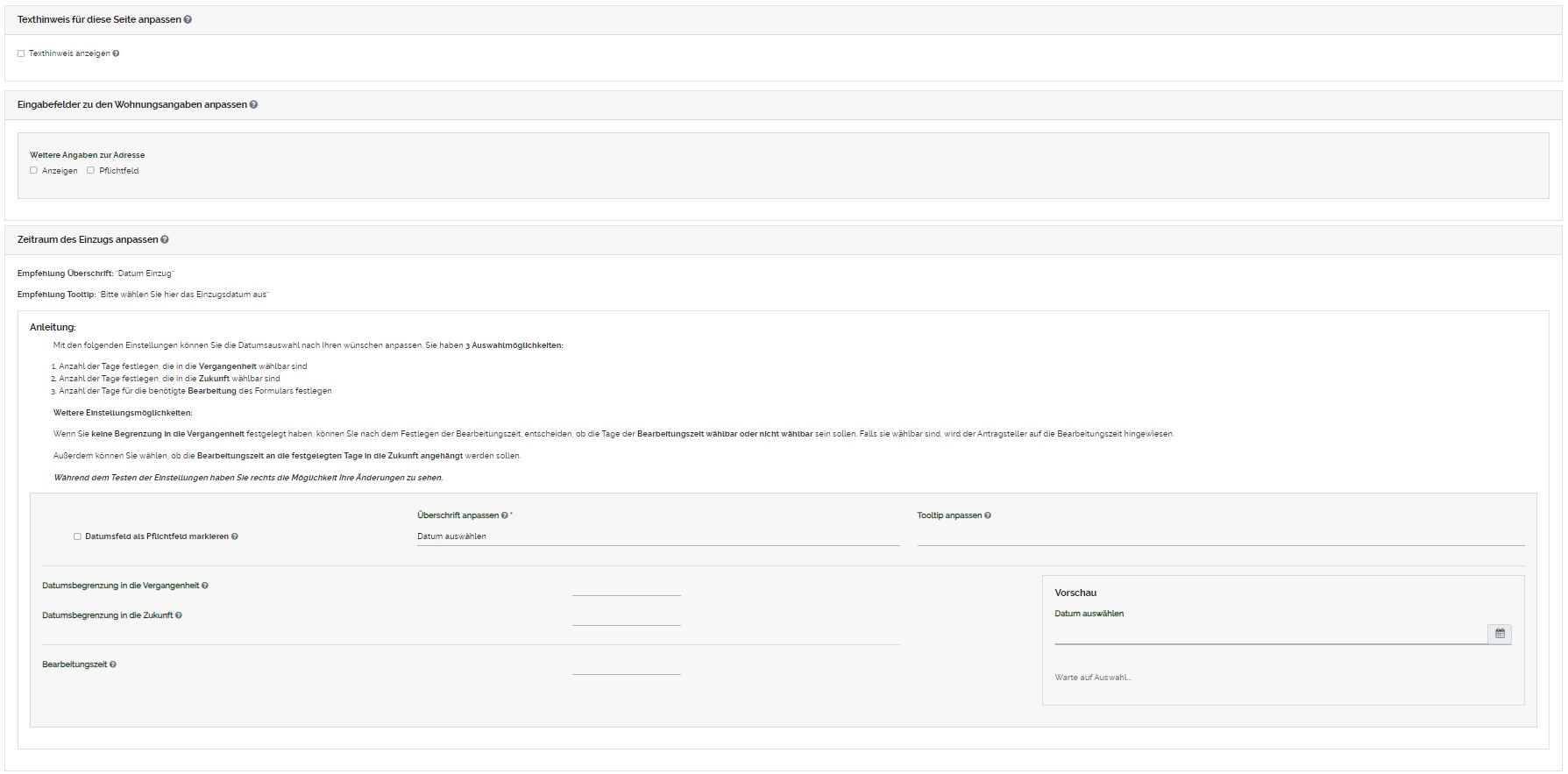
Task: Click the Zukunft date limit input
Action: pos(626,617)
